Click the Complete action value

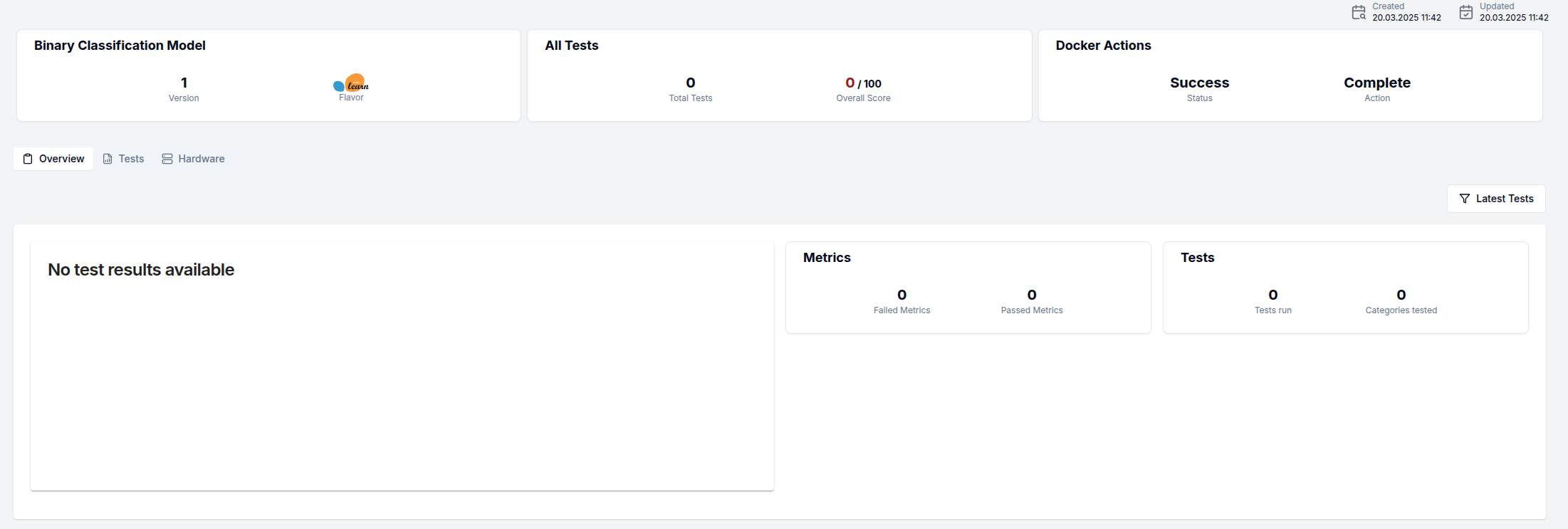[1377, 83]
